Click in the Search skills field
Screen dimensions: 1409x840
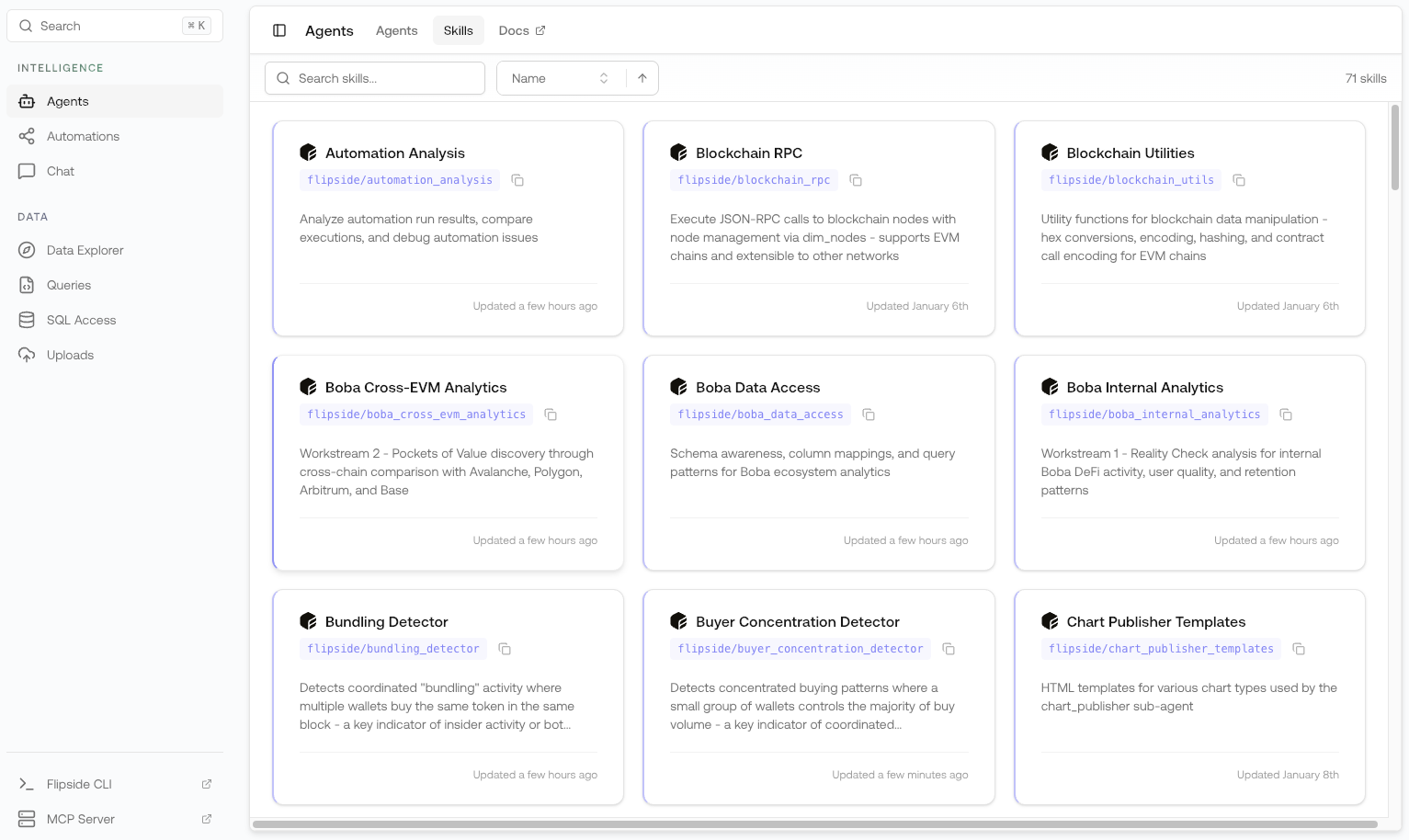click(375, 78)
